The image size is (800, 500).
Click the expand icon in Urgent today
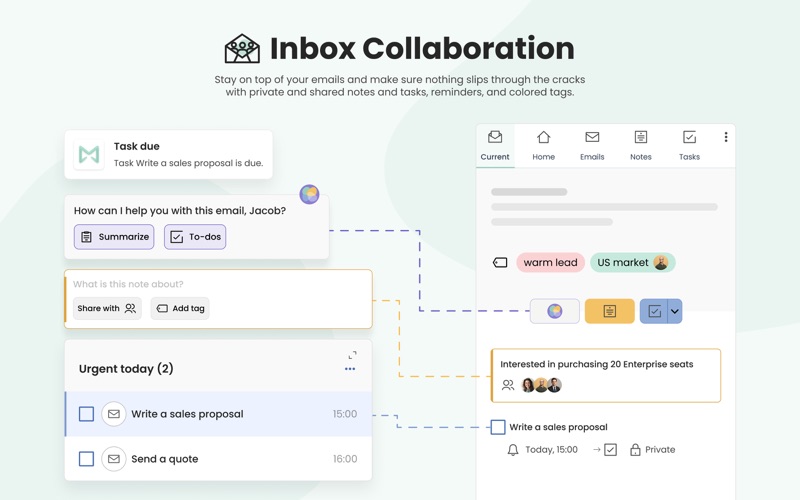353,355
